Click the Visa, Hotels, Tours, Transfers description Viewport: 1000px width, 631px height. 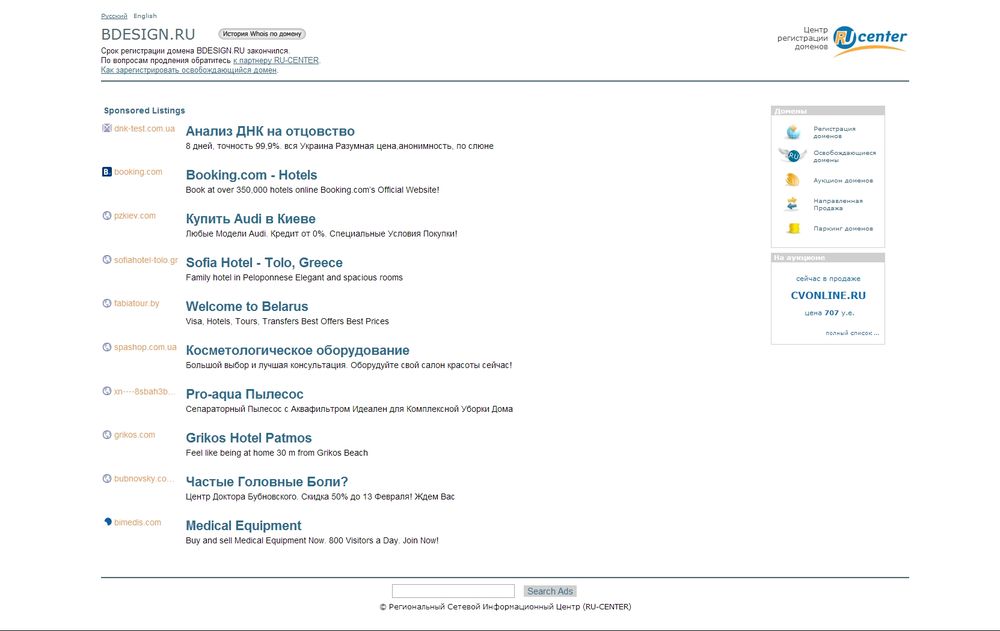click(x=287, y=322)
